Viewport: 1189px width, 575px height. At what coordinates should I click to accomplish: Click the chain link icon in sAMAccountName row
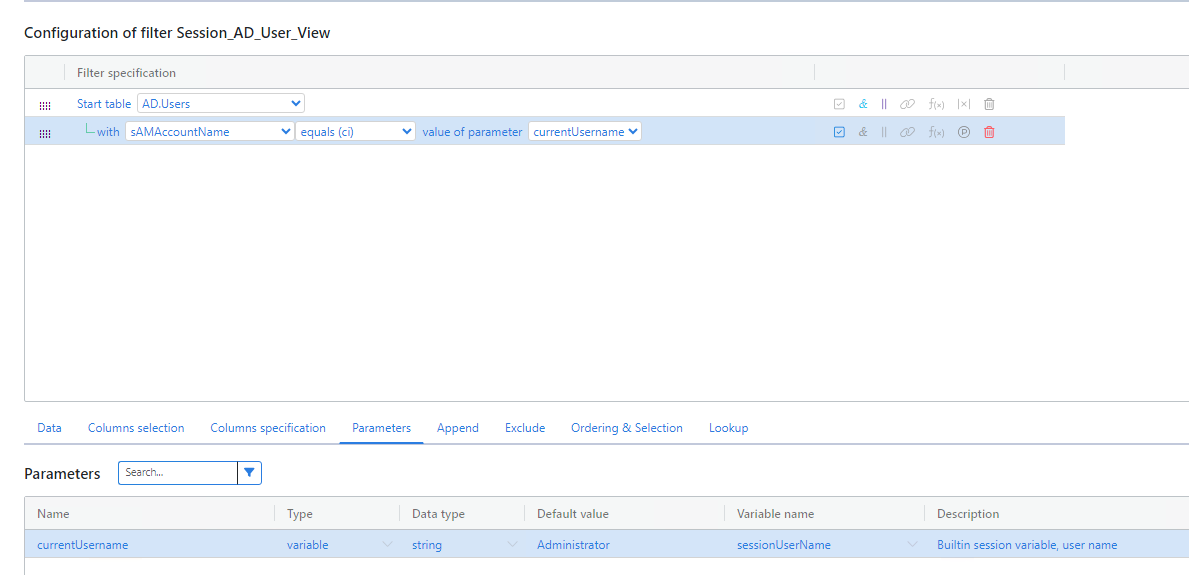[908, 132]
